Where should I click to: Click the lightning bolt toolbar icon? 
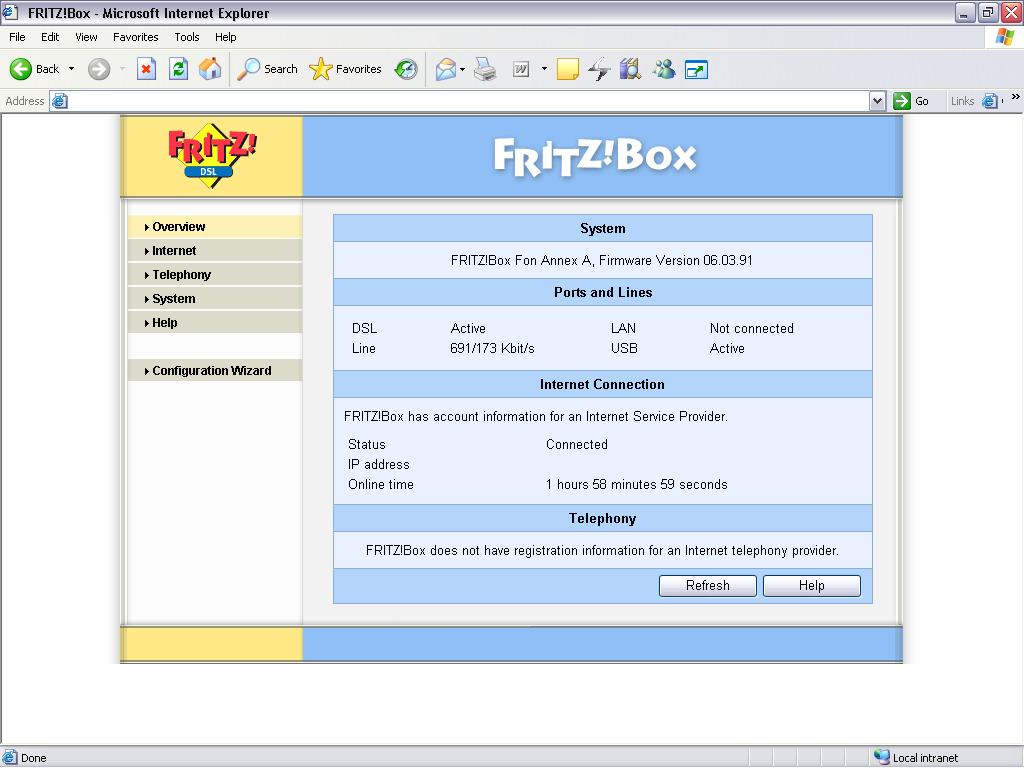point(599,69)
